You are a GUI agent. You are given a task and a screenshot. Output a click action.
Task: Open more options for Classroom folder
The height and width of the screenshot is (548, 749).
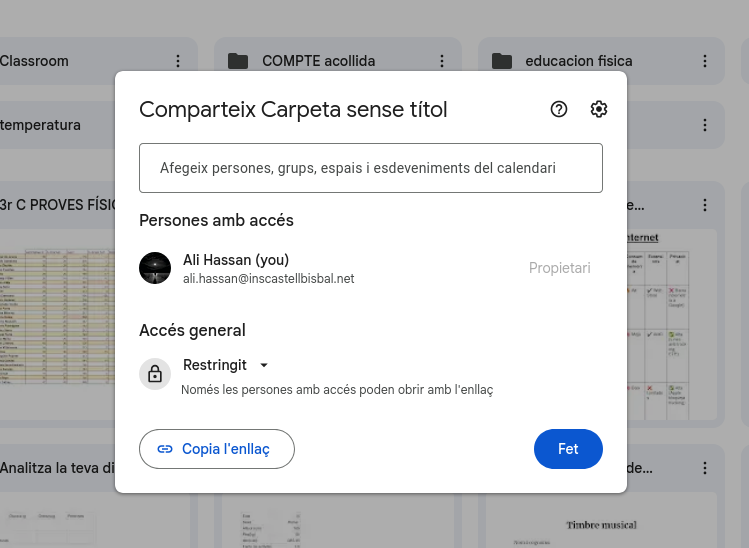pos(178,61)
